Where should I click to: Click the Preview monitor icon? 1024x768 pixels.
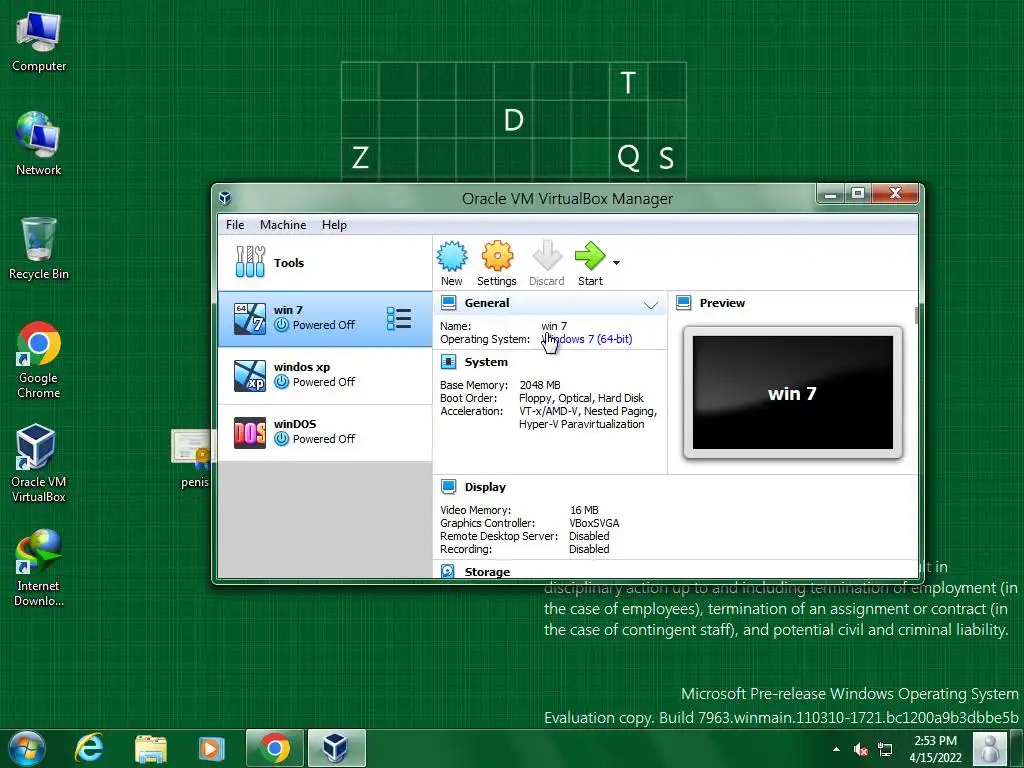[x=684, y=302]
